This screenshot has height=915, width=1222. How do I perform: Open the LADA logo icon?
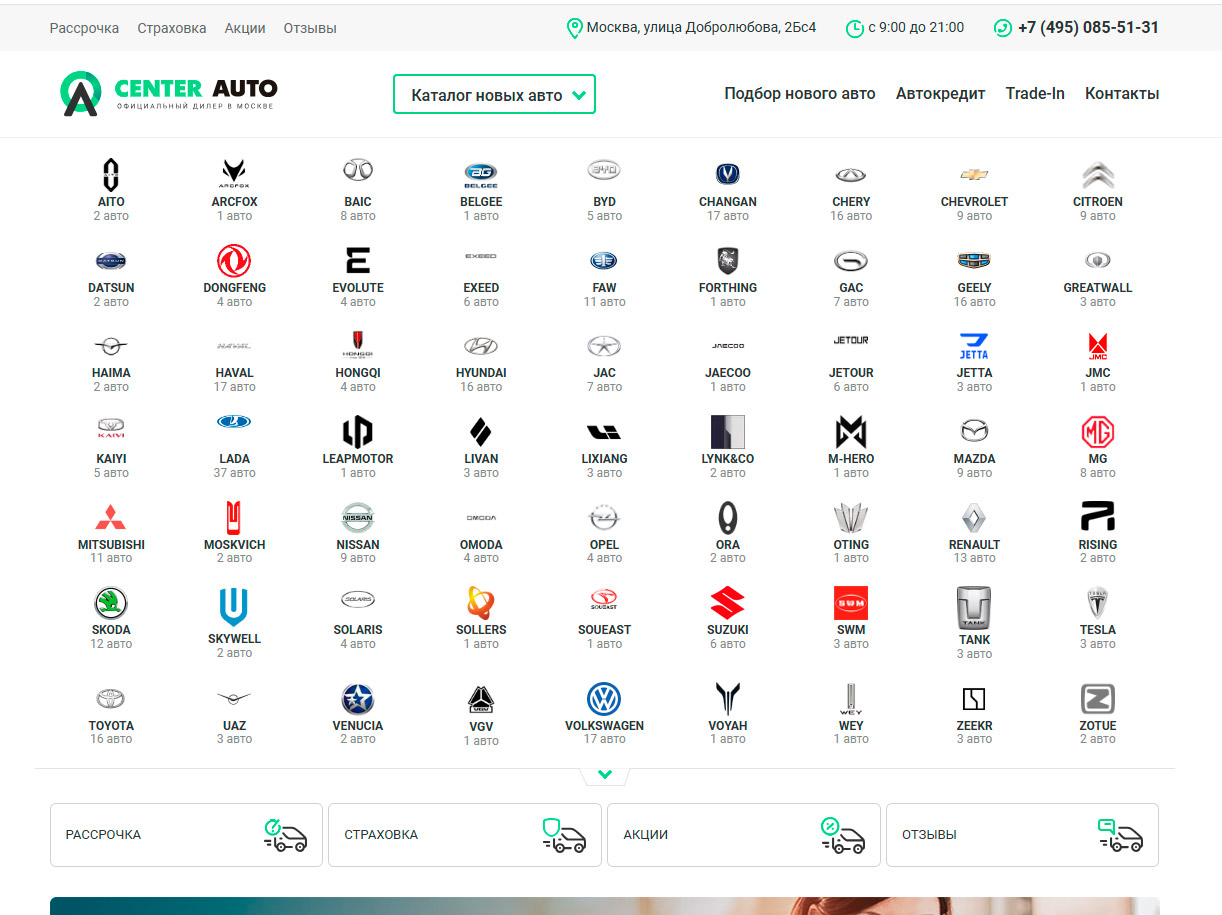[x=234, y=422]
